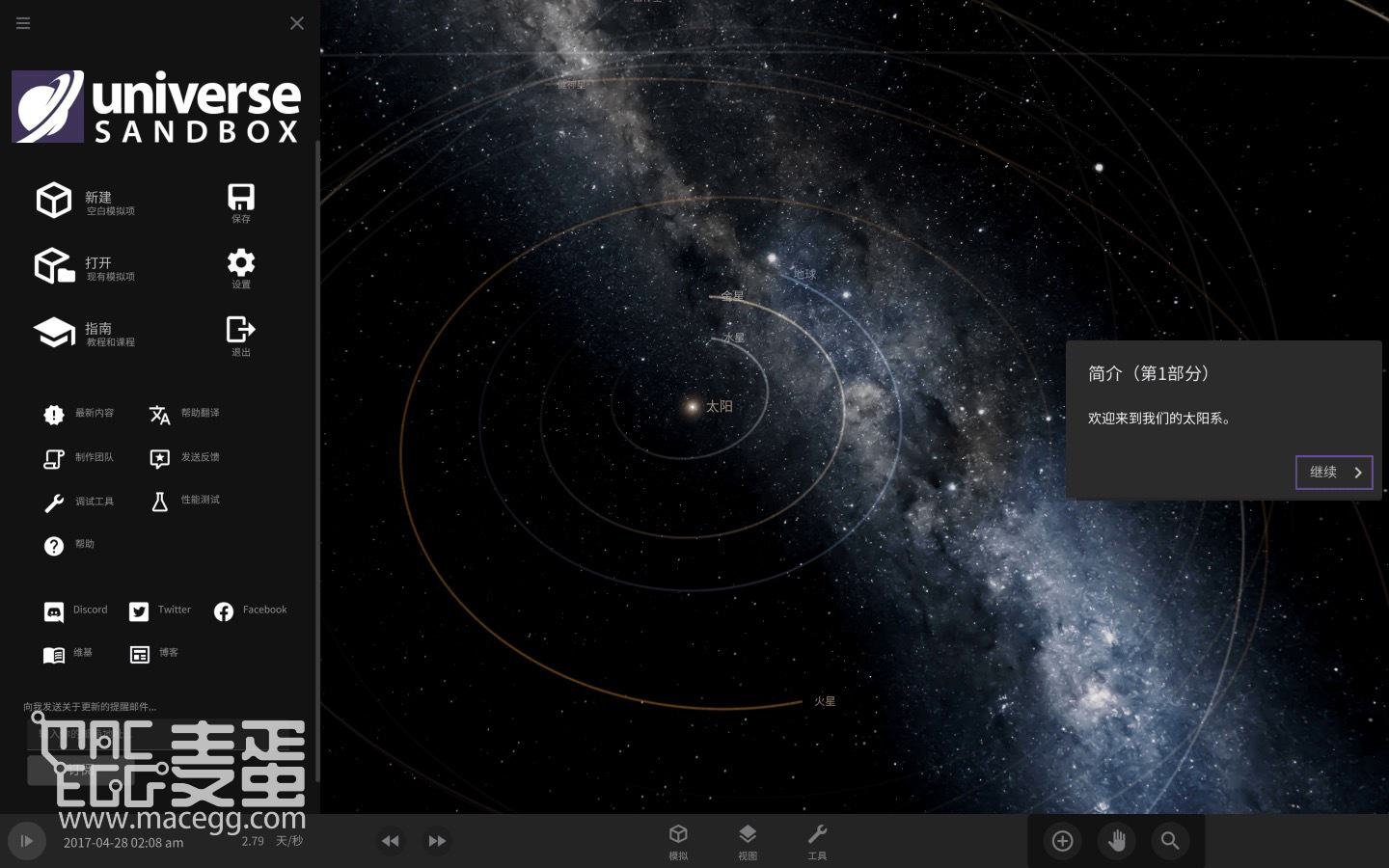Open Twitter link

[x=160, y=611]
